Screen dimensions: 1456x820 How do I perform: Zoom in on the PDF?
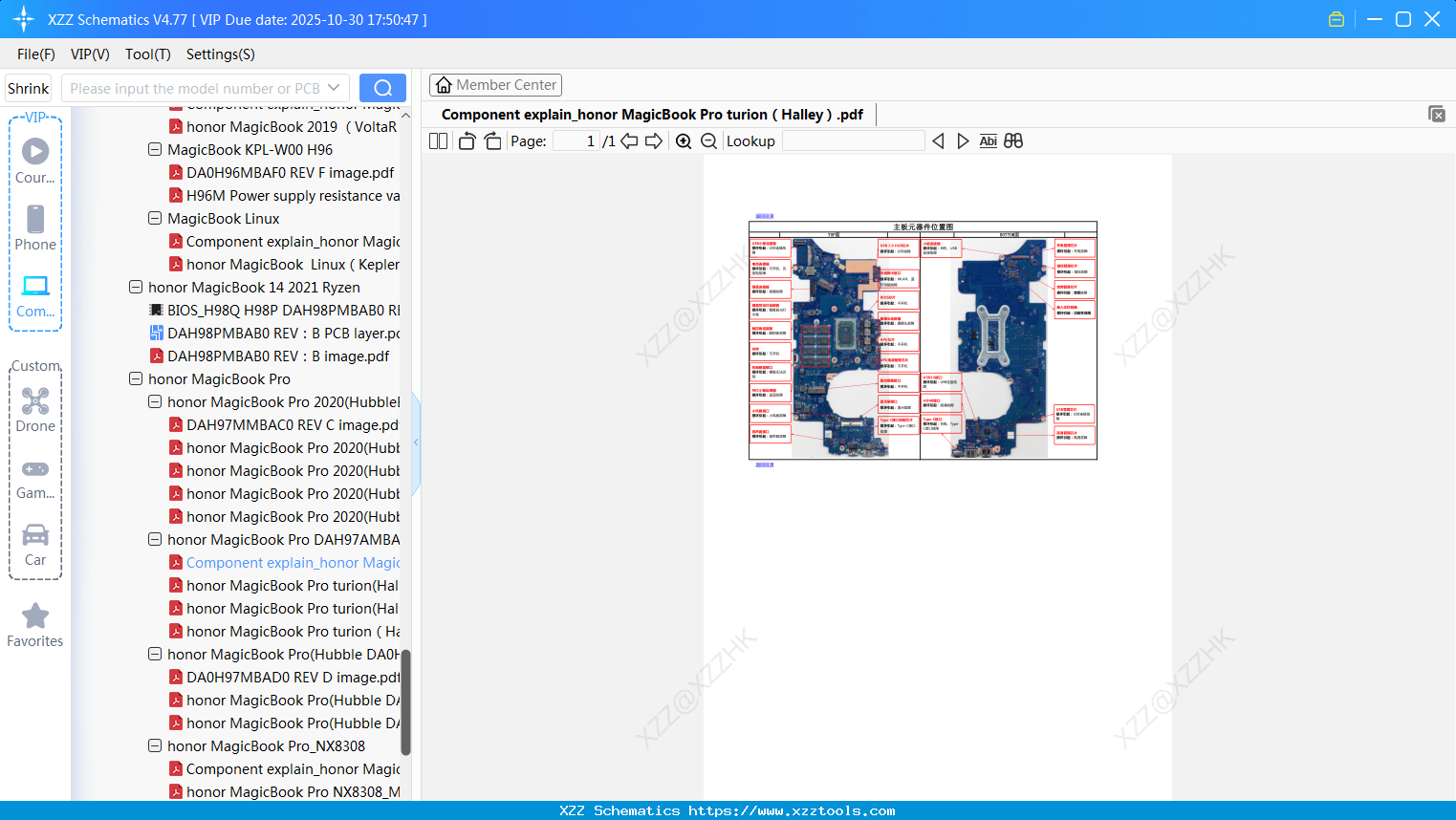point(684,141)
